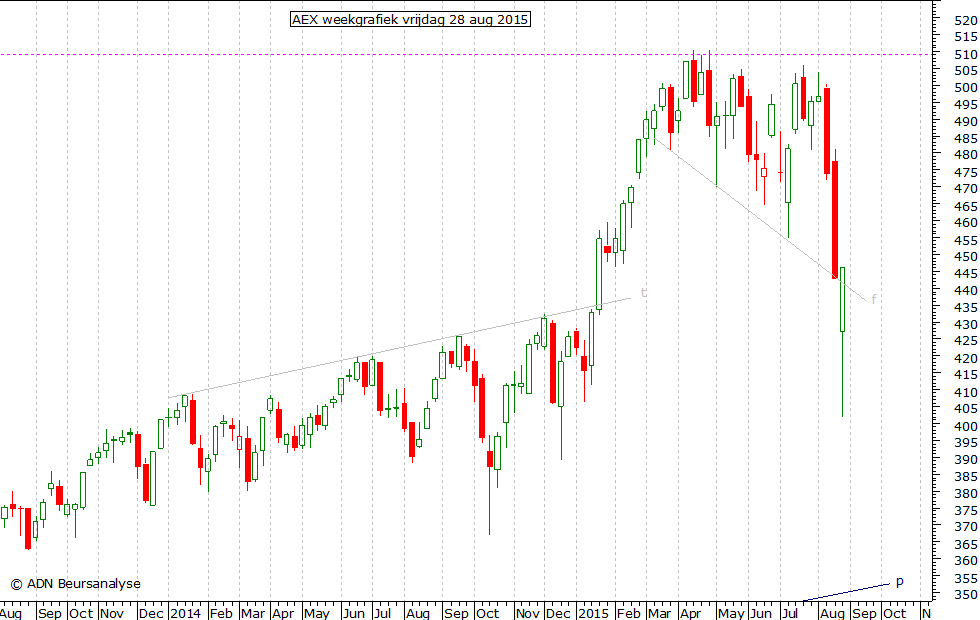
Task: Click the 'Feb' label right after 2015
Action: [629, 613]
